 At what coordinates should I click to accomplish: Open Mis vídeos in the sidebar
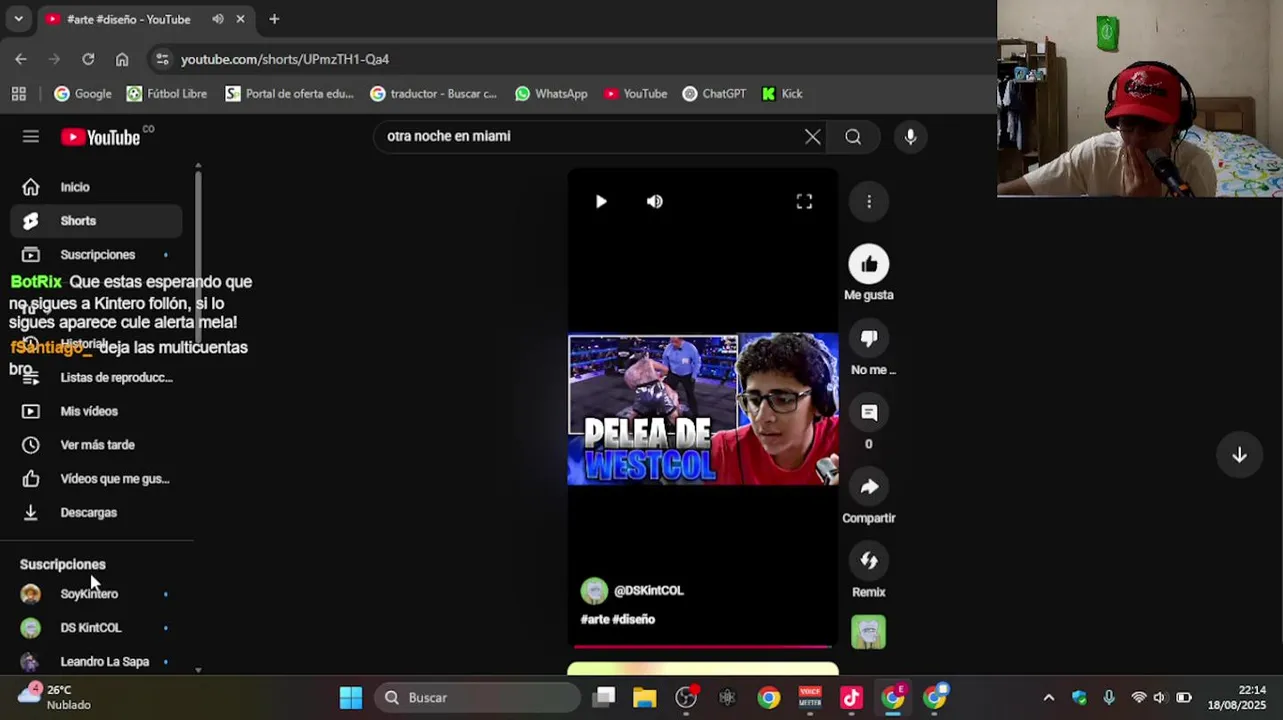[97, 411]
